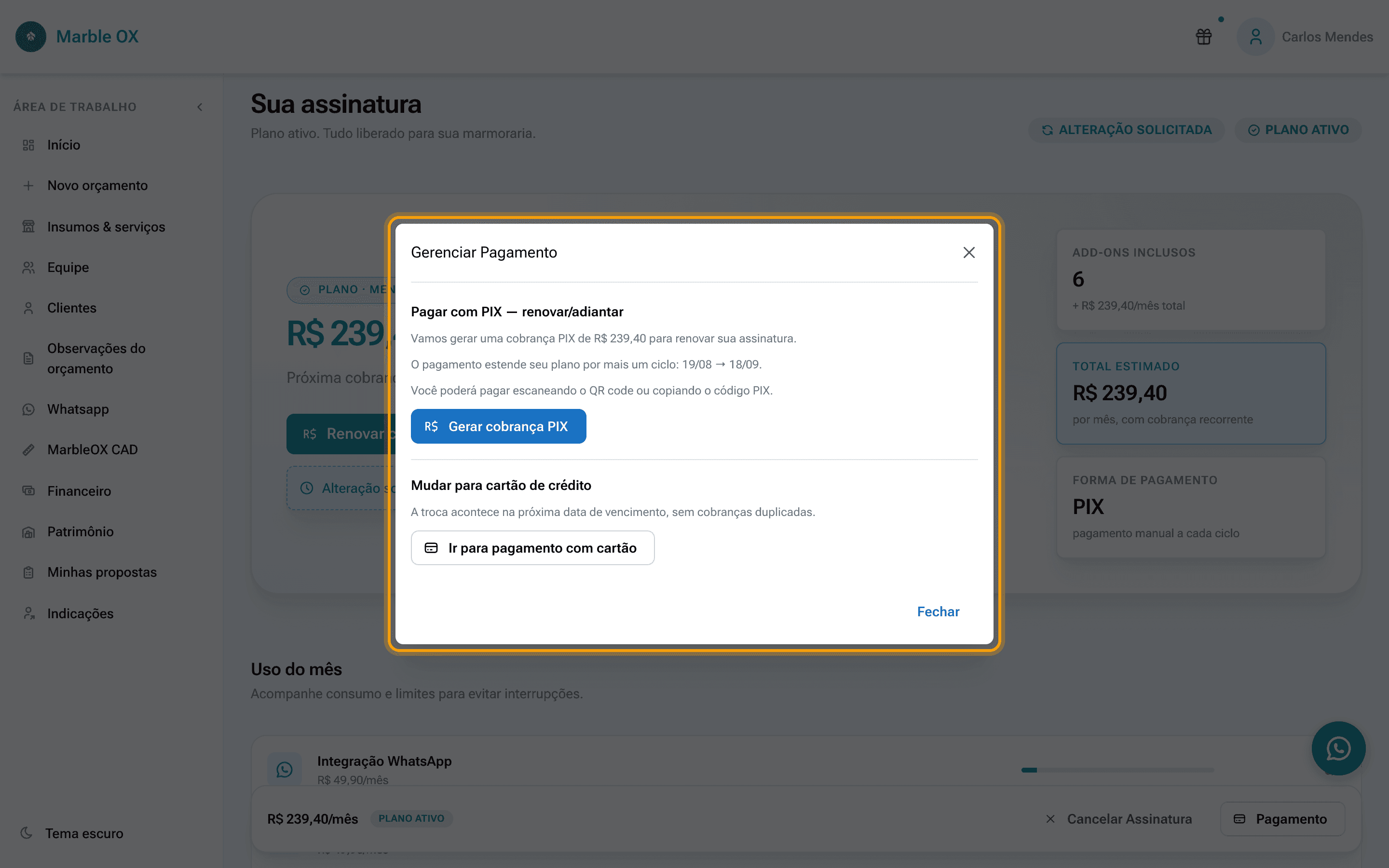Go to Ir para pagamento com cartão
The width and height of the screenshot is (1389, 868).
[532, 548]
